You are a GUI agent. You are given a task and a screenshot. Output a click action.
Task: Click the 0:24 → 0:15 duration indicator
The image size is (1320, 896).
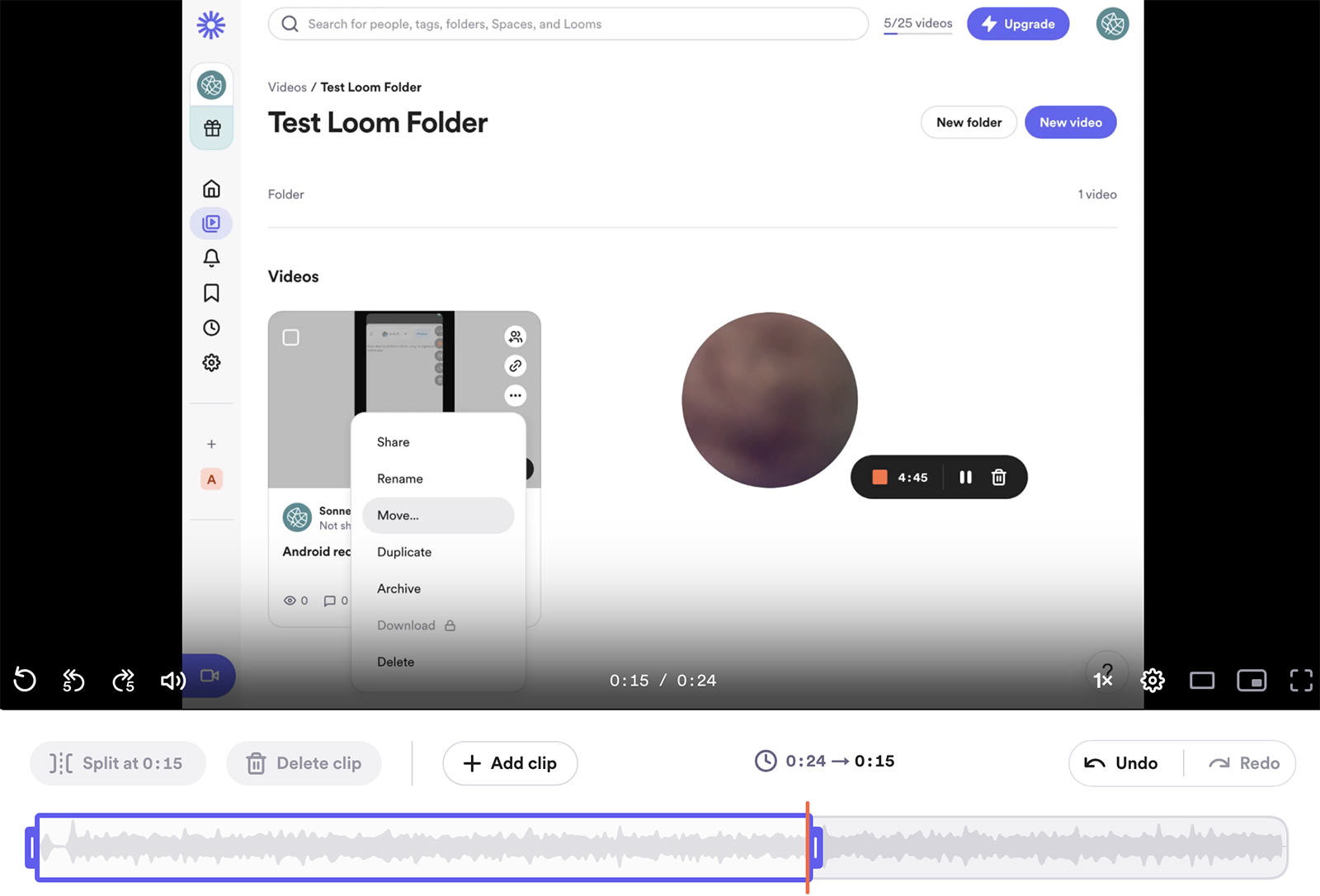pos(824,761)
